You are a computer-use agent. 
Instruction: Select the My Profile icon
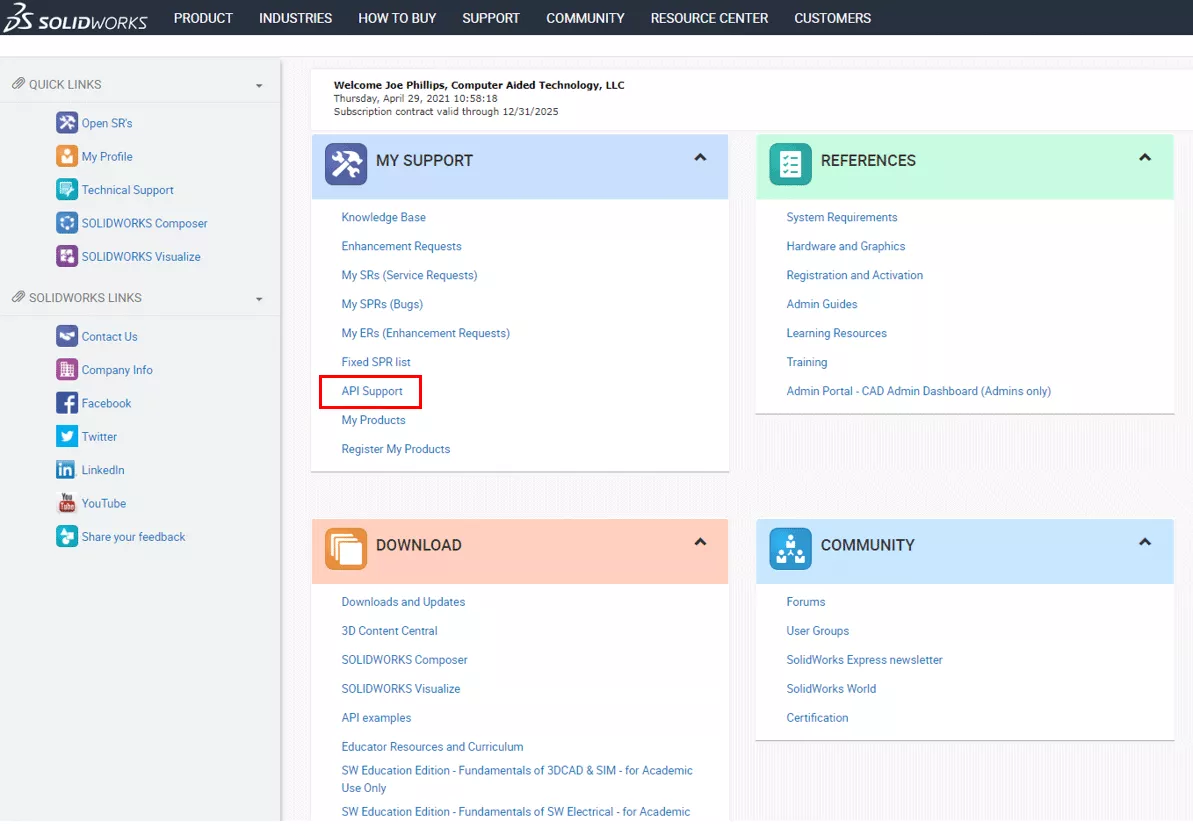tap(66, 156)
